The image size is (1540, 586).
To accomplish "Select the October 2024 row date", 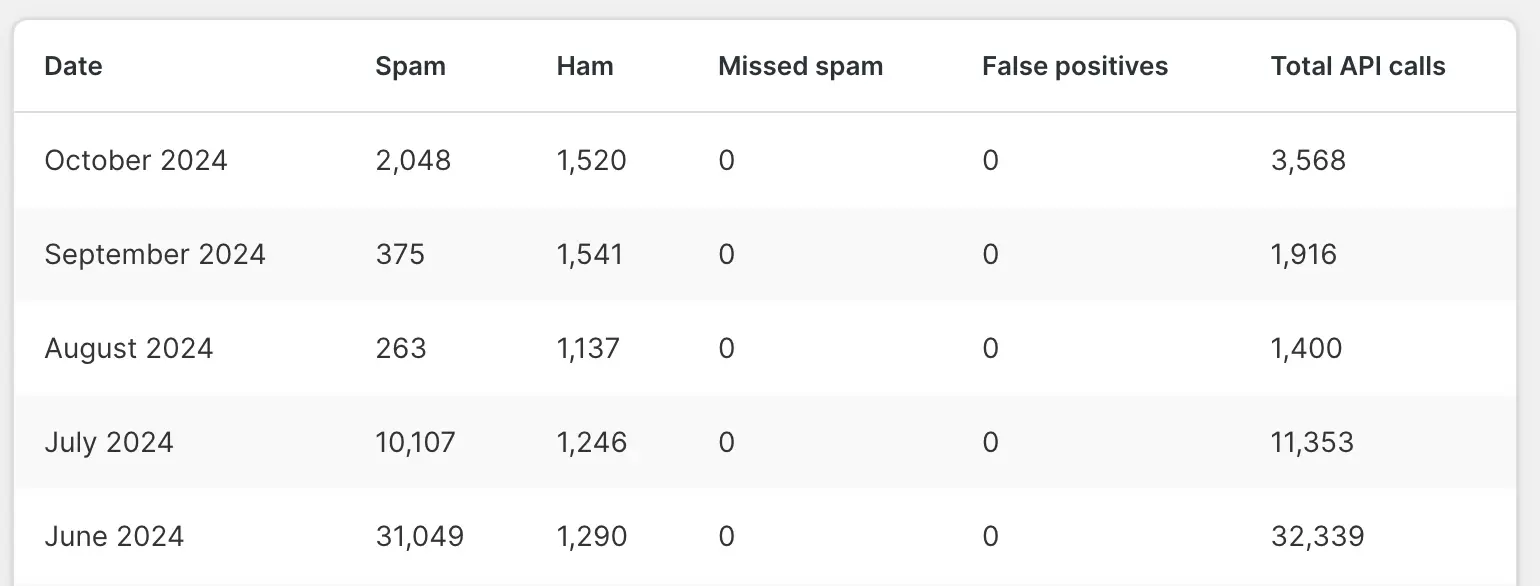I will [136, 160].
